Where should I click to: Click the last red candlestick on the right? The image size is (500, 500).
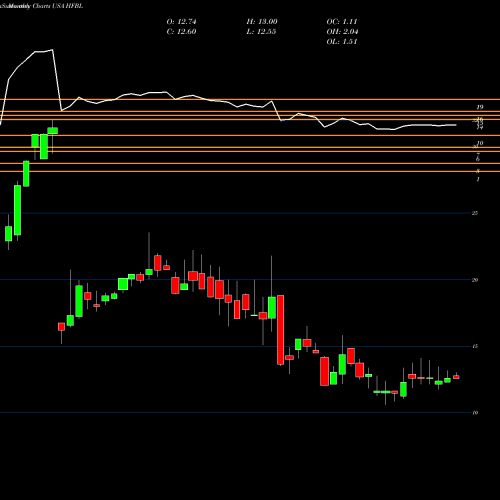(x=456, y=377)
